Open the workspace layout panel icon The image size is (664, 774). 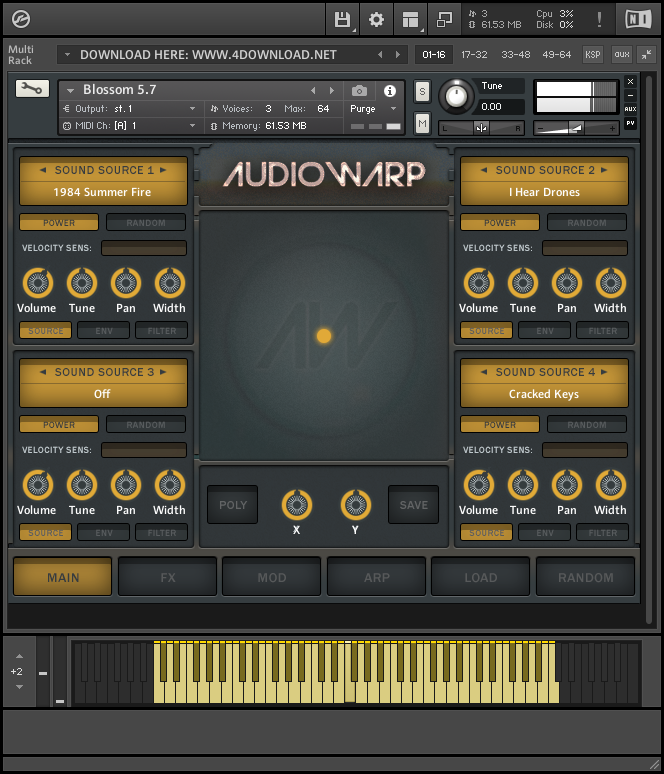(x=410, y=20)
